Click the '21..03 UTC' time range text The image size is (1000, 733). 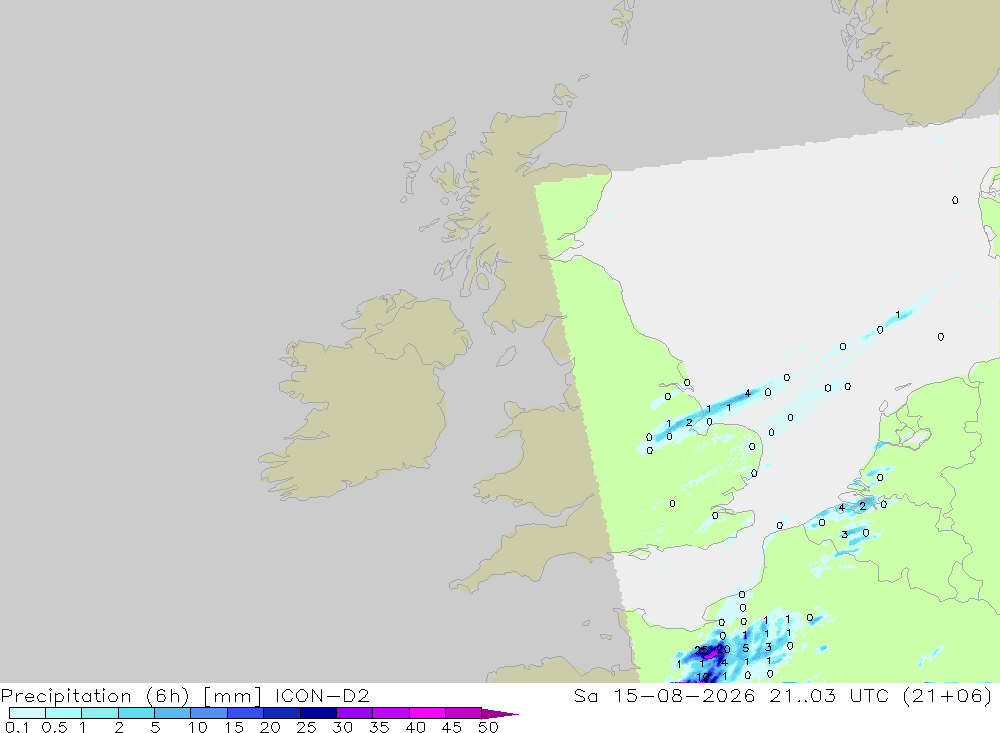[829, 695]
